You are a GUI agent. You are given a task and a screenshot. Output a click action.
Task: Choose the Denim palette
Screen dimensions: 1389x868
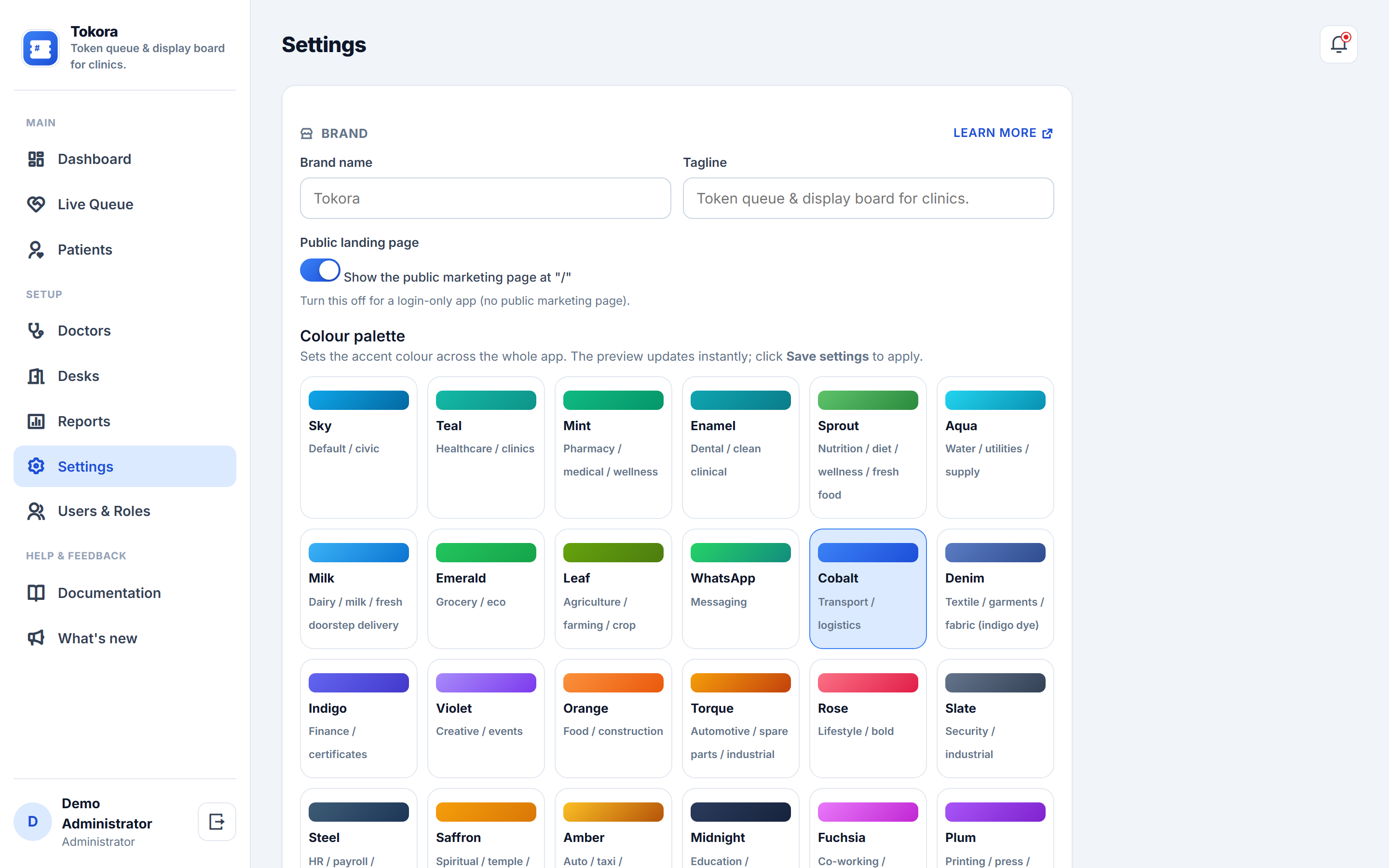click(996, 589)
